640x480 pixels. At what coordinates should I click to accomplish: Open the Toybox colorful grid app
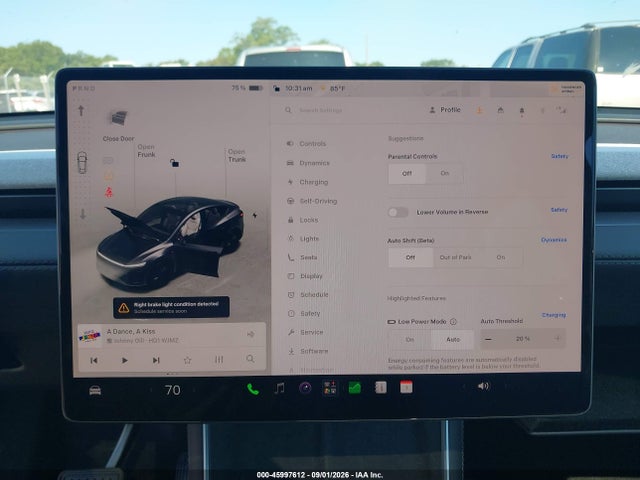coord(330,387)
